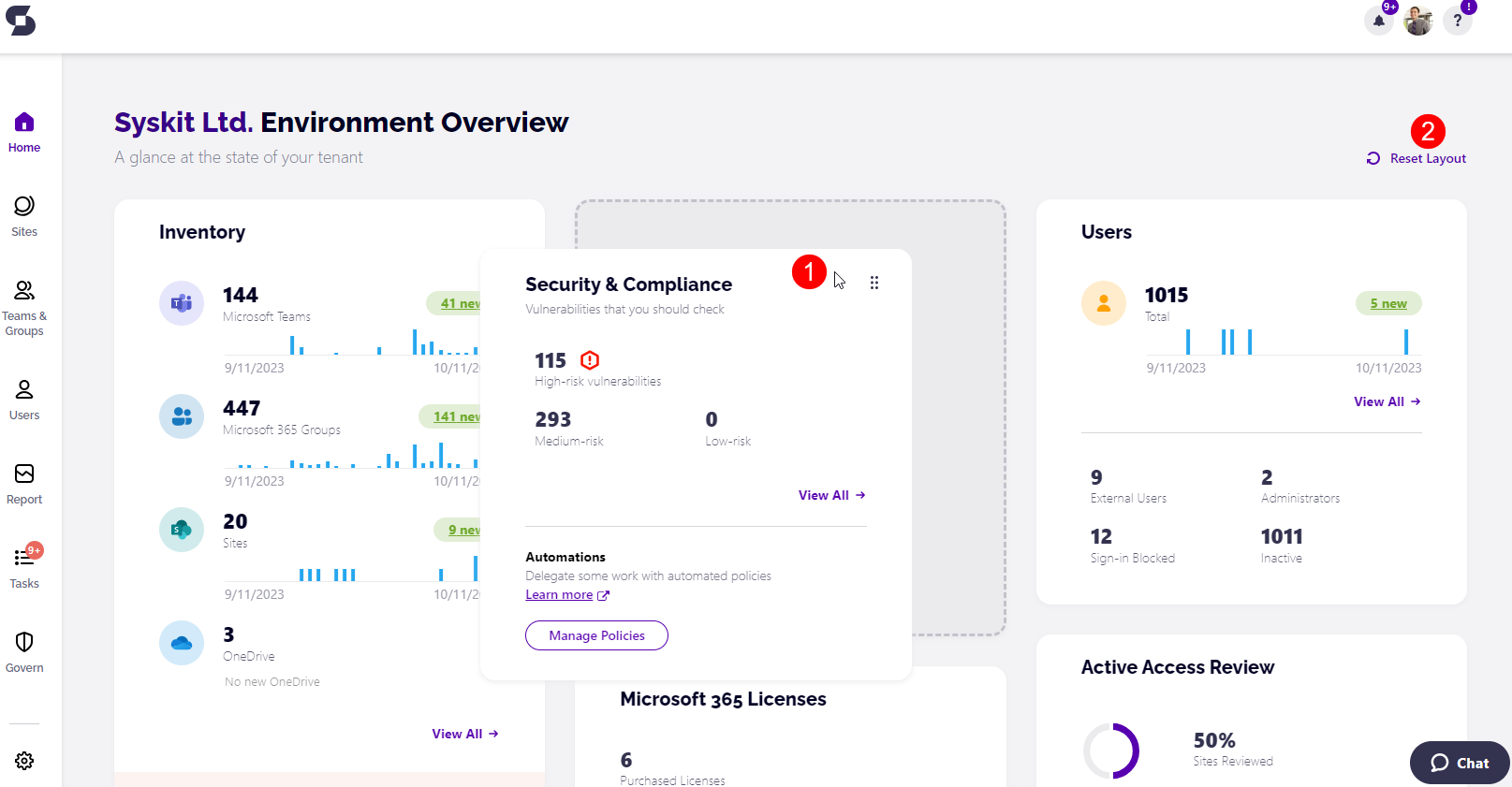This screenshot has height=787, width=1512.
Task: Open Sites in the sidebar
Action: (x=24, y=217)
